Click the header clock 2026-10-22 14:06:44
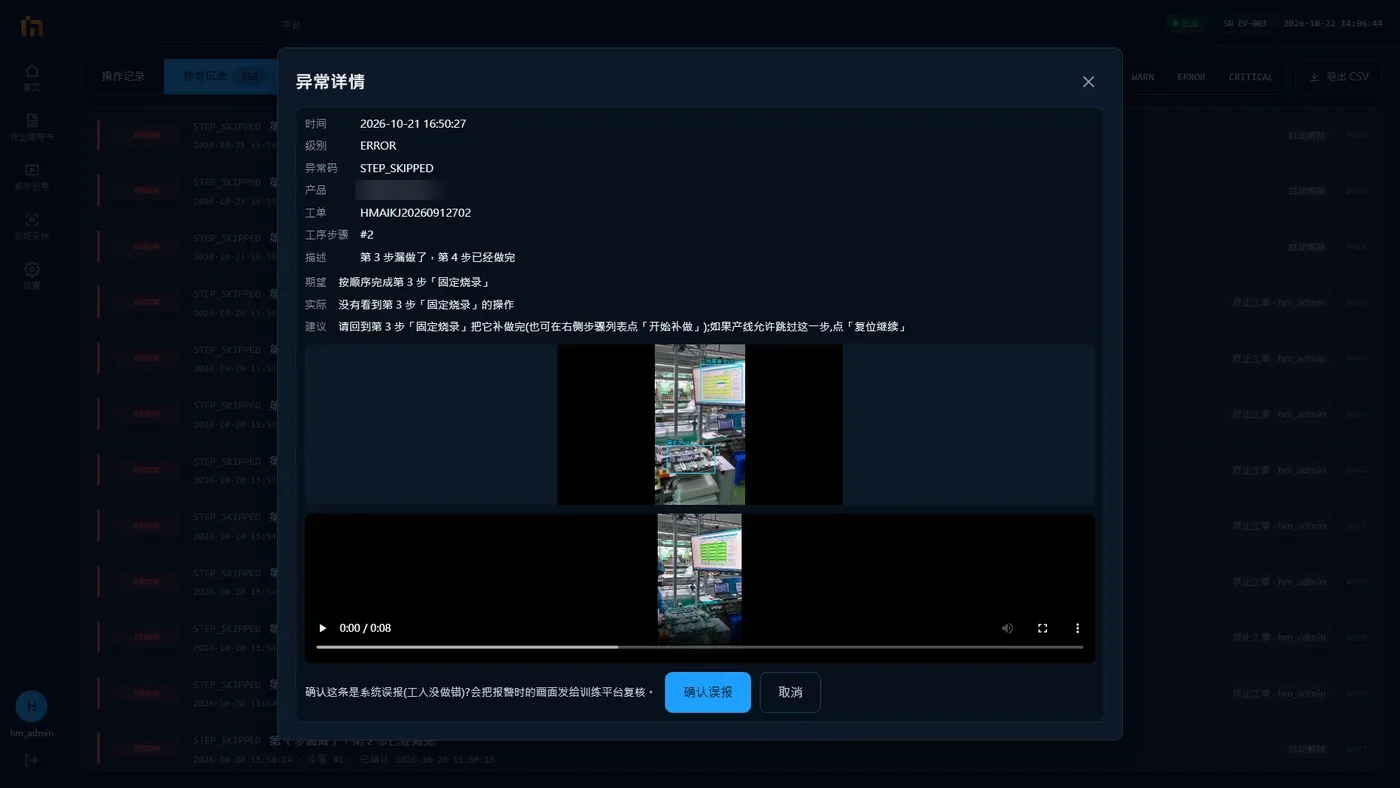This screenshot has width=1400, height=788. click(1333, 23)
